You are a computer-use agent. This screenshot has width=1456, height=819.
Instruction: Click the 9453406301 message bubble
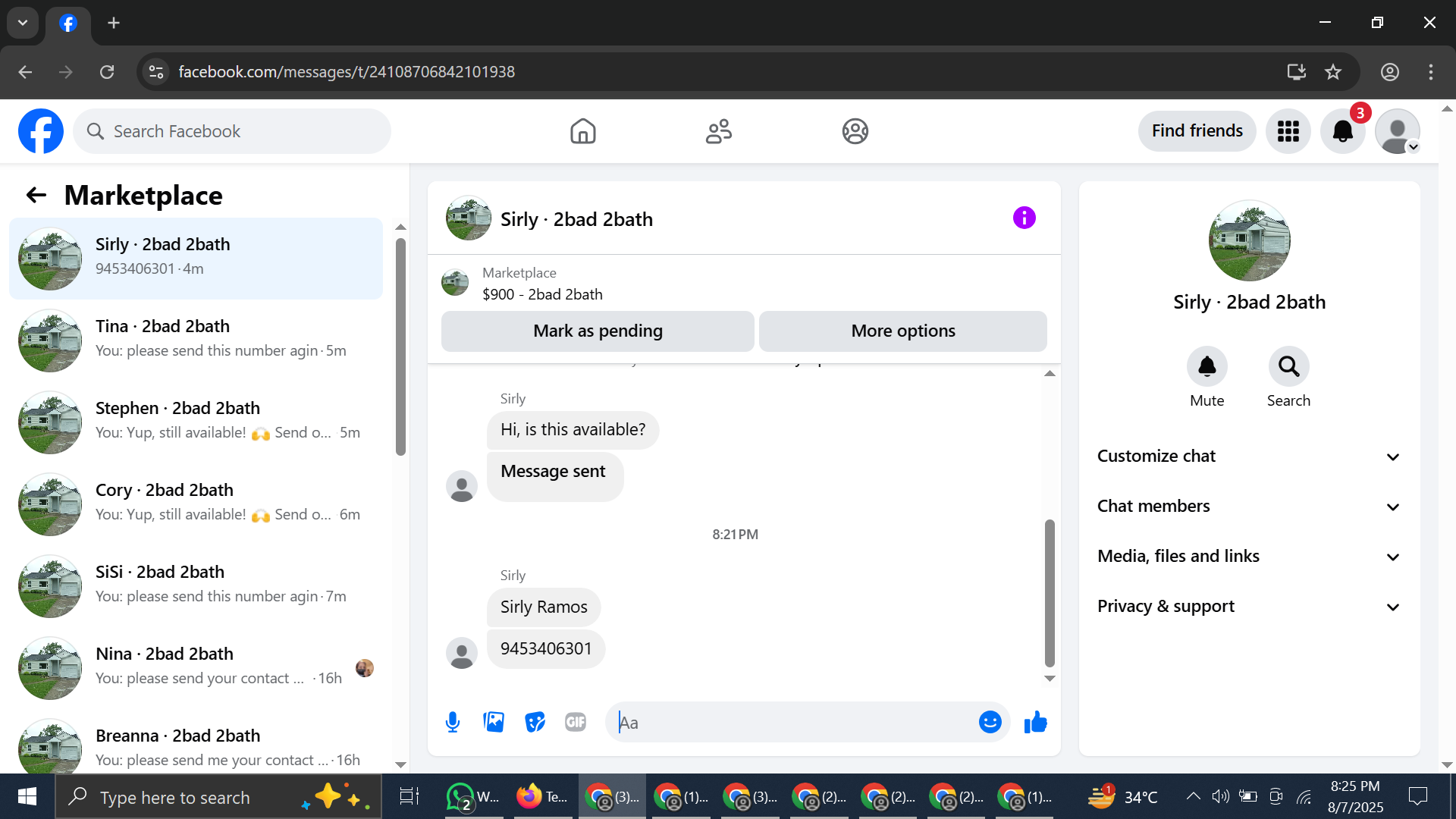point(546,649)
